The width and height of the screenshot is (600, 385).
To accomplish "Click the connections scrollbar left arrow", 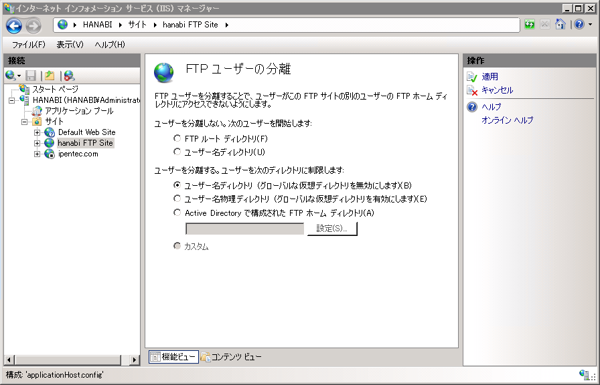I will (x=10, y=360).
